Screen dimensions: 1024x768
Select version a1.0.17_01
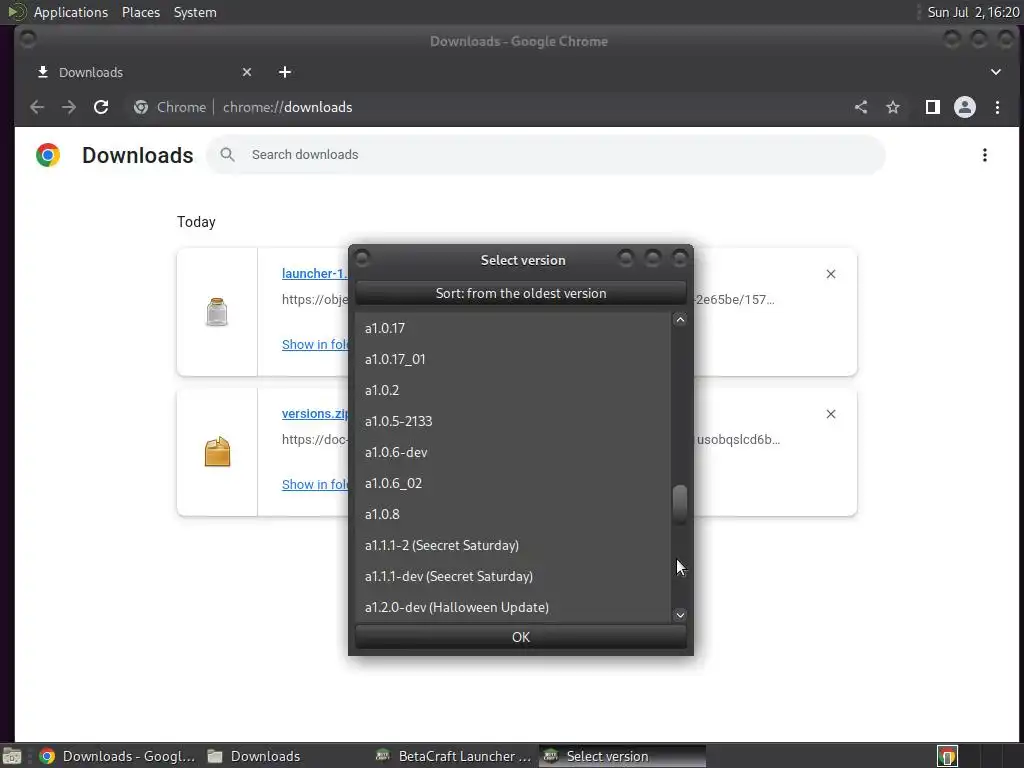tap(513, 359)
